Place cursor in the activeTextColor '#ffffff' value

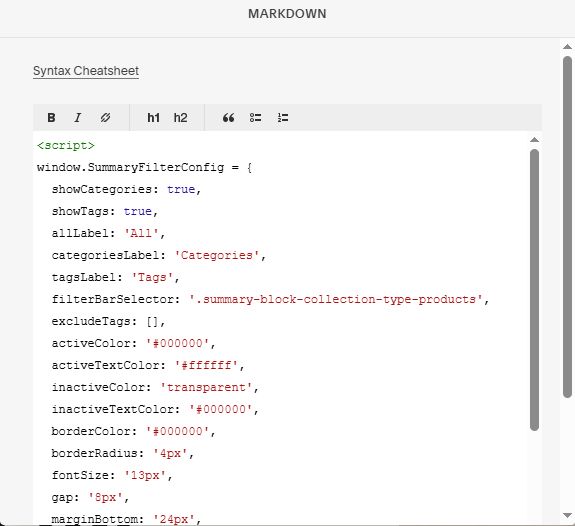point(206,365)
